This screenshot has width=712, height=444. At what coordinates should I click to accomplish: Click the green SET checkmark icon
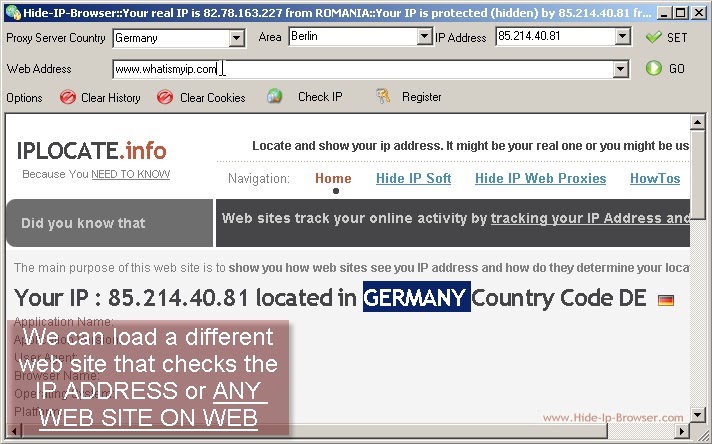tap(653, 37)
